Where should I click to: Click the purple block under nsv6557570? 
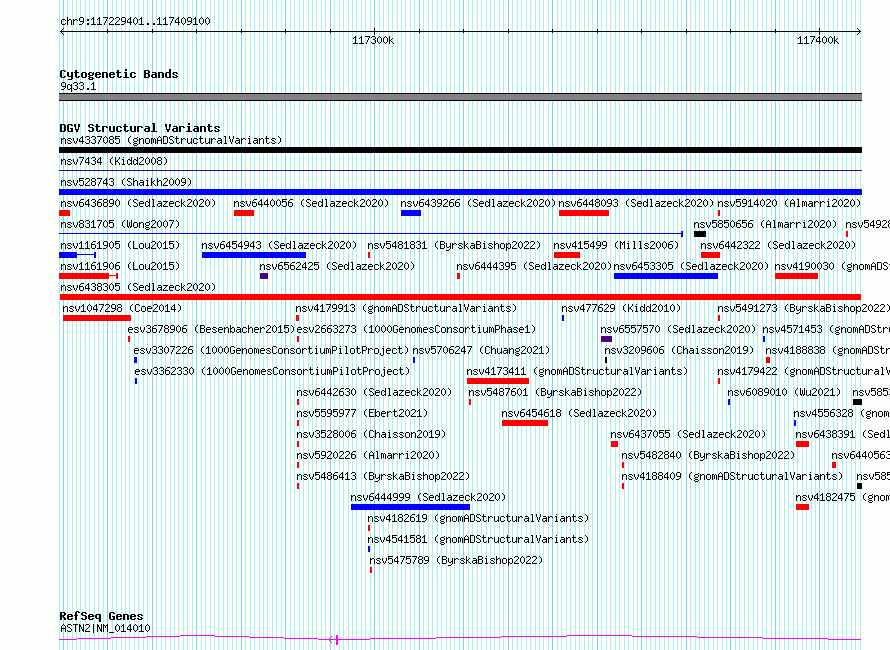tap(606, 339)
